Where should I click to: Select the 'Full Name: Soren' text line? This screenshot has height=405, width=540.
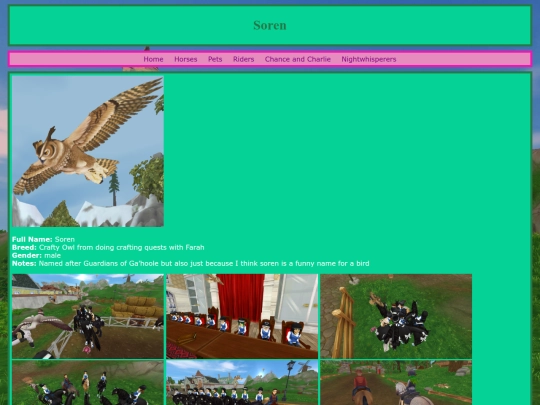click(x=43, y=239)
